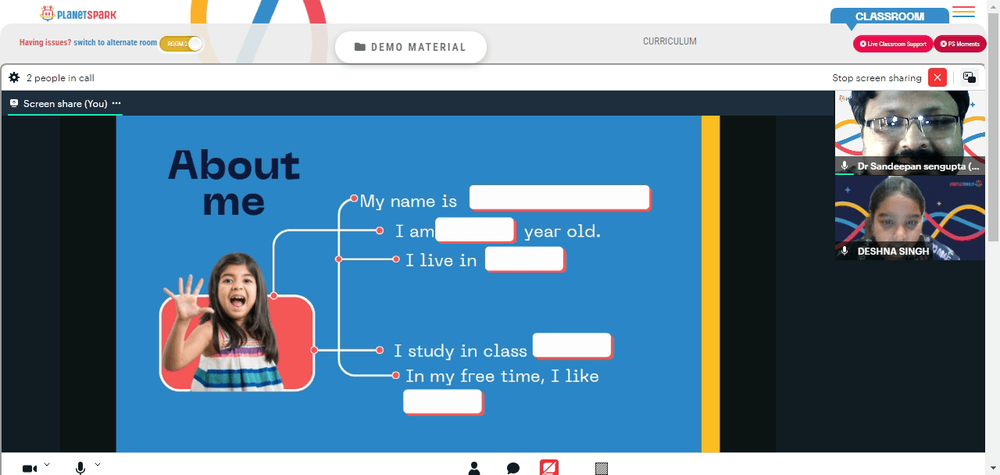The image size is (1000, 475).
Task: Click Deshna Singh video tile
Action: click(909, 218)
